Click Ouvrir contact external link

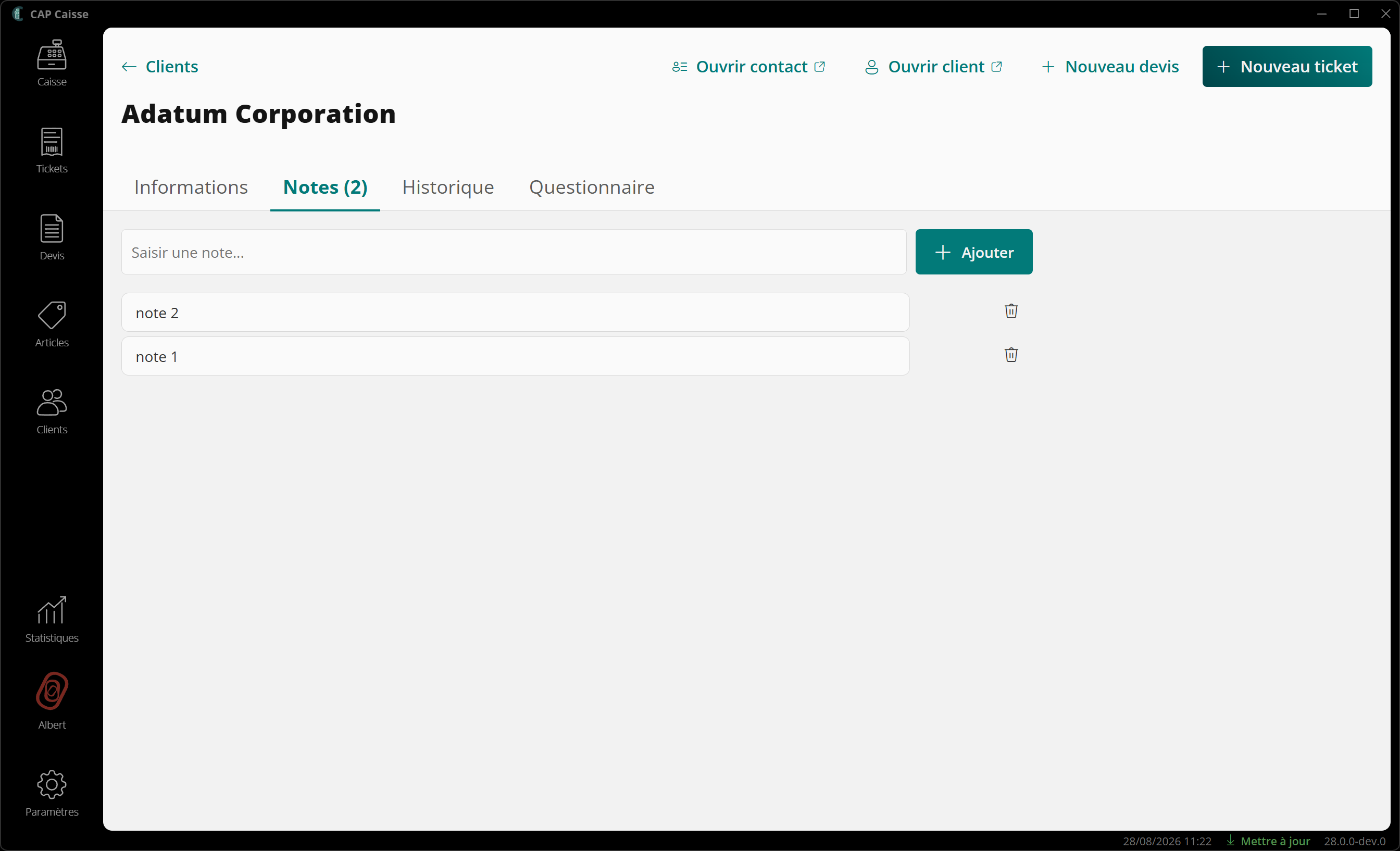748,67
